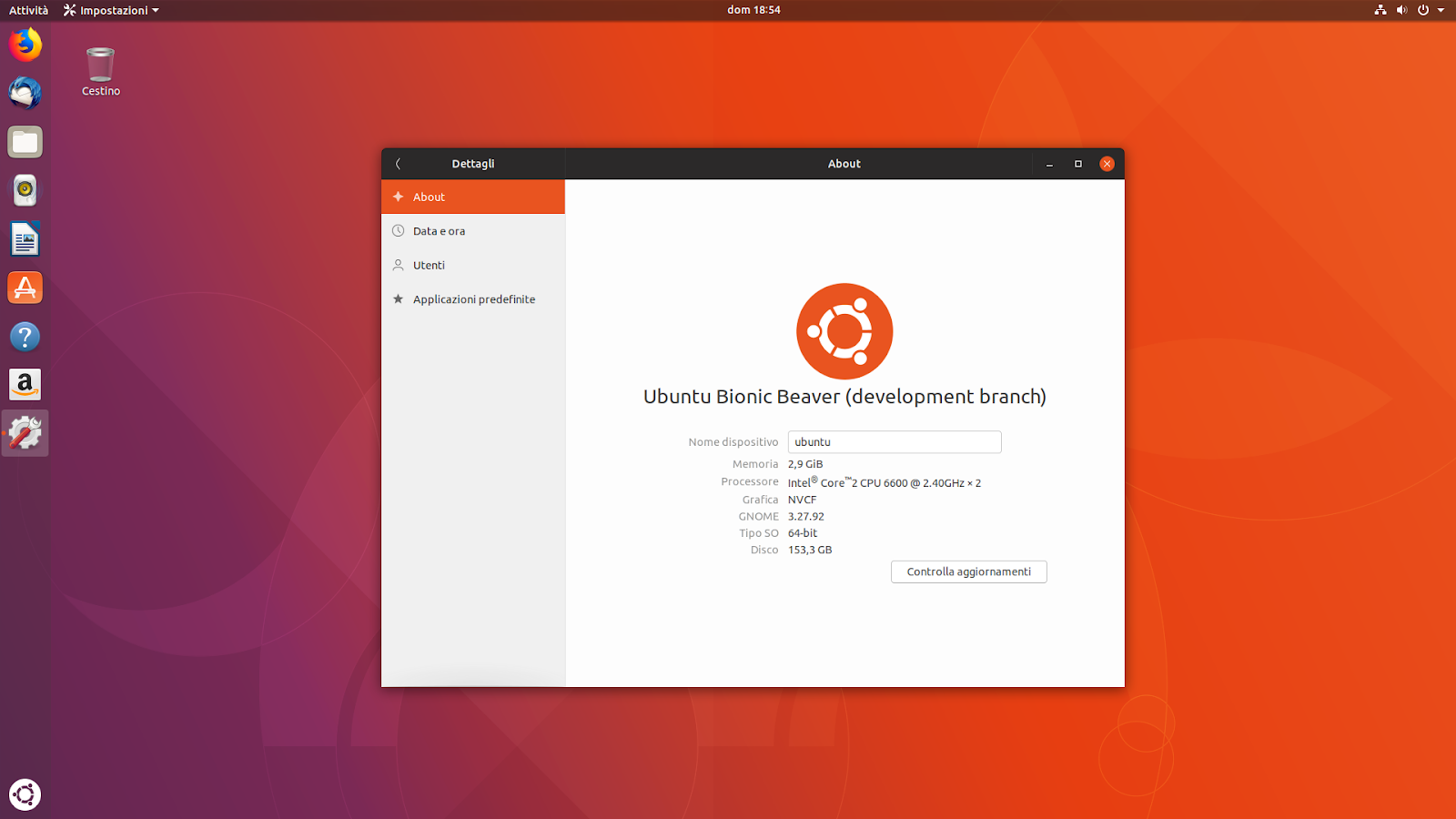Click the clock icon beside Data e ora
The image size is (1456, 819).
[x=398, y=231]
